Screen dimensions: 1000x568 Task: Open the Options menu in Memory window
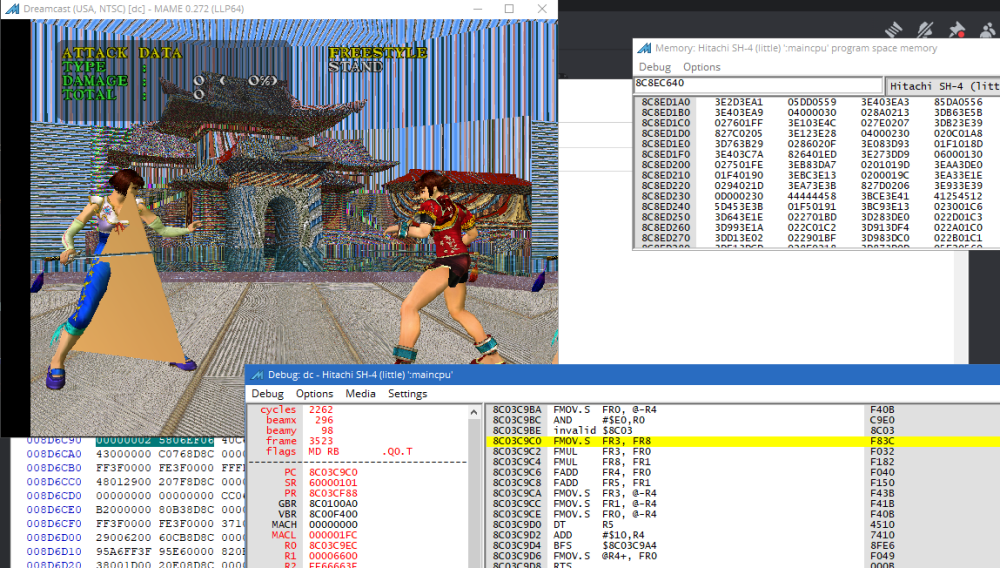pyautogui.click(x=701, y=67)
